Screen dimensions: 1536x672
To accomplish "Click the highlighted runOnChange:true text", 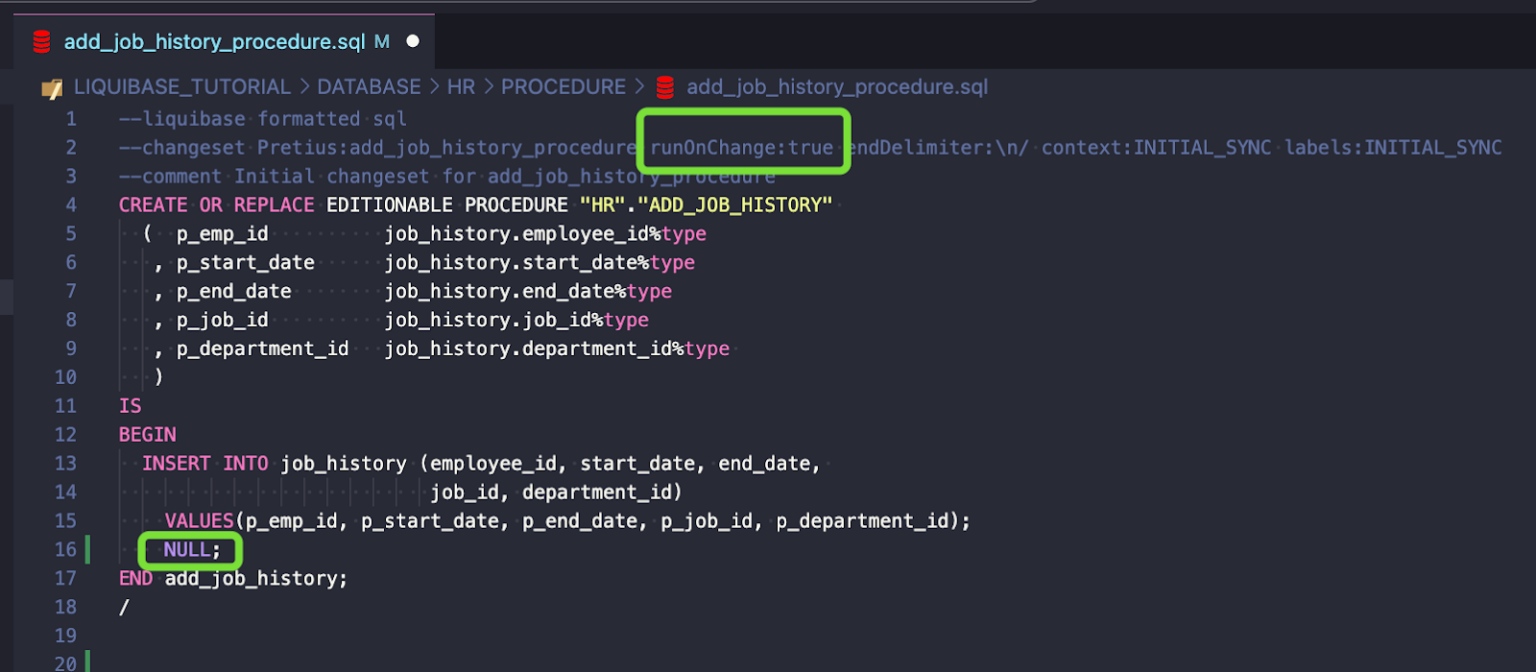I will pyautogui.click(x=743, y=146).
